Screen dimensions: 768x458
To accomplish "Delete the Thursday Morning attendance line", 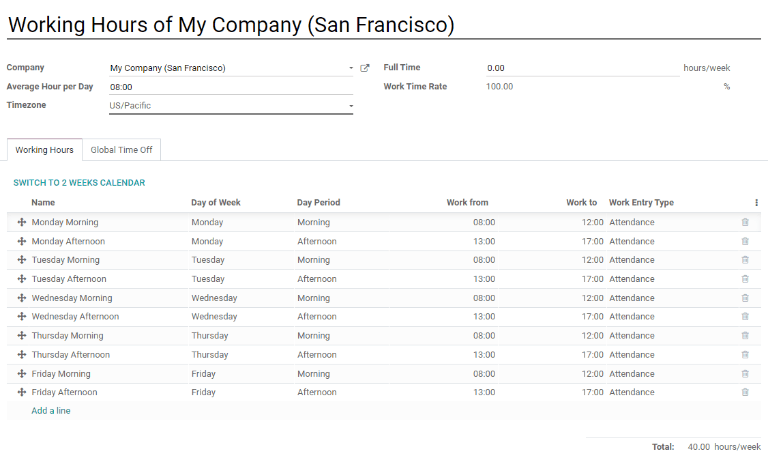I will 744,336.
